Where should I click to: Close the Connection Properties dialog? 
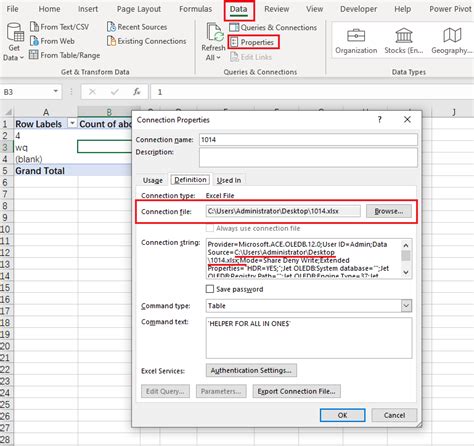click(x=407, y=119)
